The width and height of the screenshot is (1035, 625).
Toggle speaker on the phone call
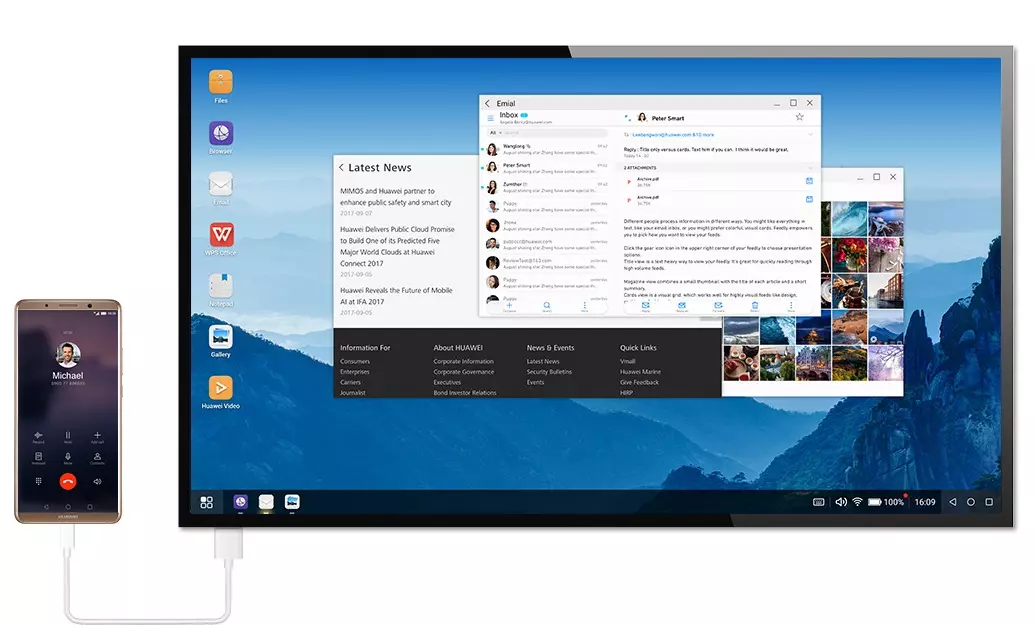(97, 481)
